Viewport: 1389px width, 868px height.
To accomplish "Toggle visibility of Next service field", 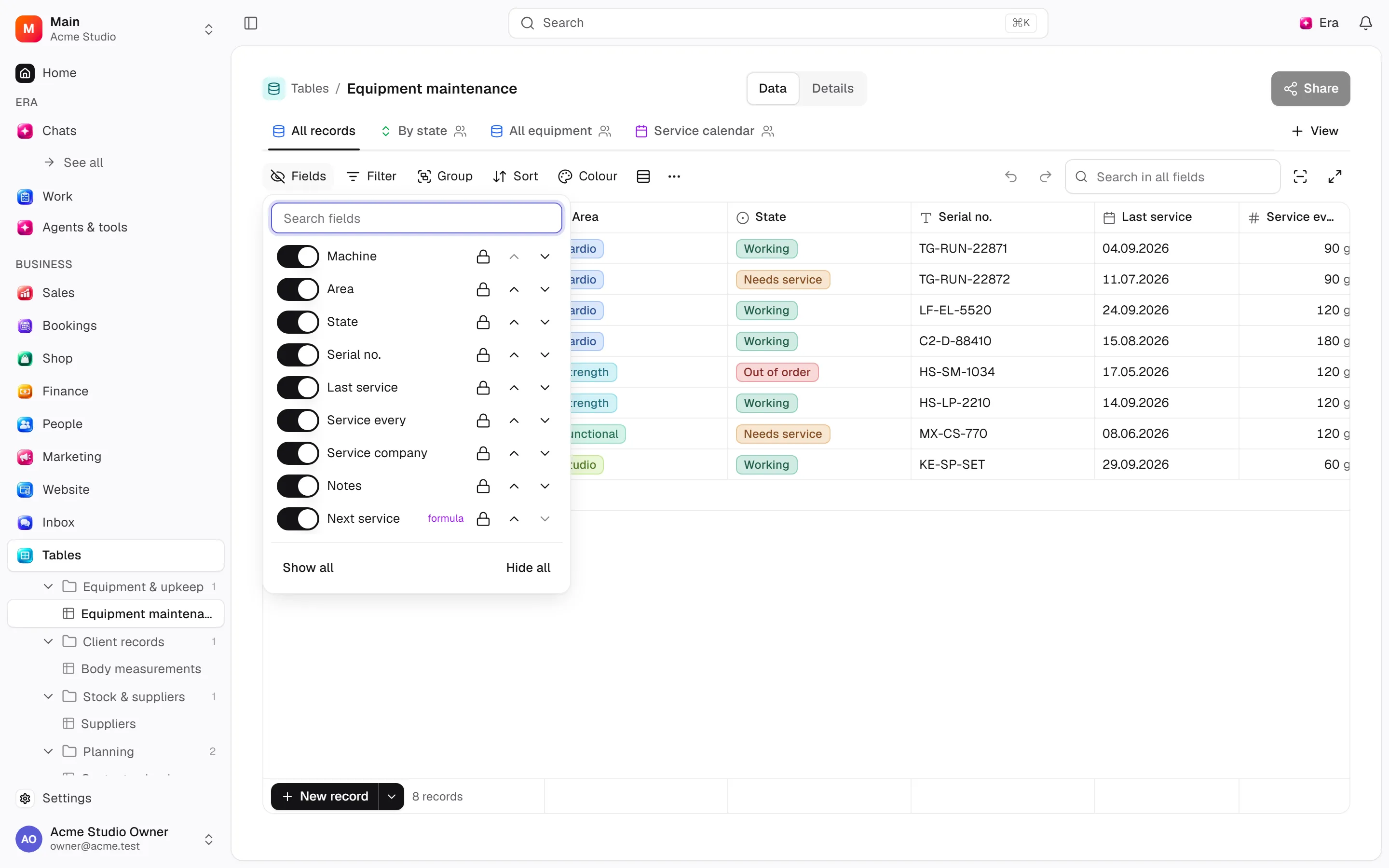I will [297, 519].
